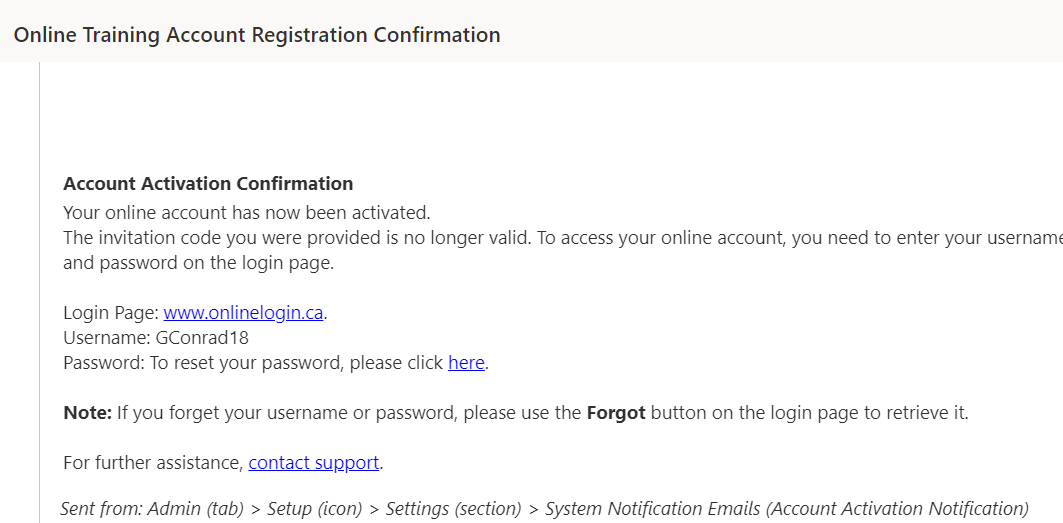Click the bold word 'Forgot' in the note
This screenshot has height=523, width=1063.
pos(616,412)
